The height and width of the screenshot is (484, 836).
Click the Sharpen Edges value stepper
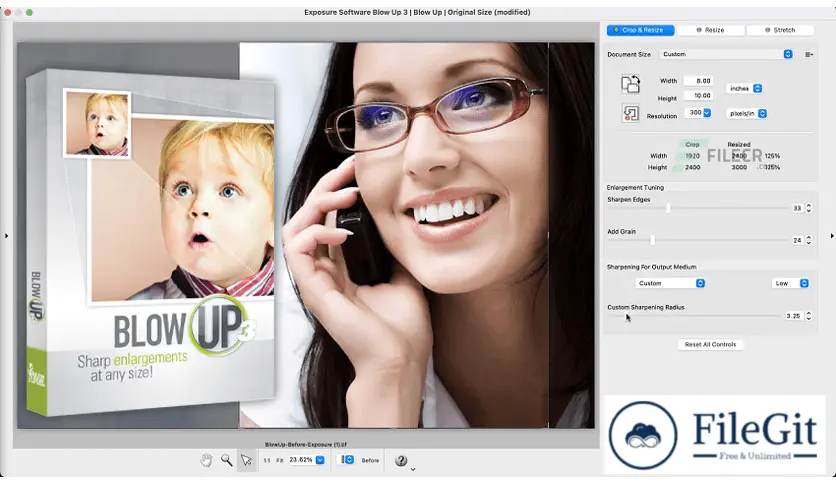809,208
